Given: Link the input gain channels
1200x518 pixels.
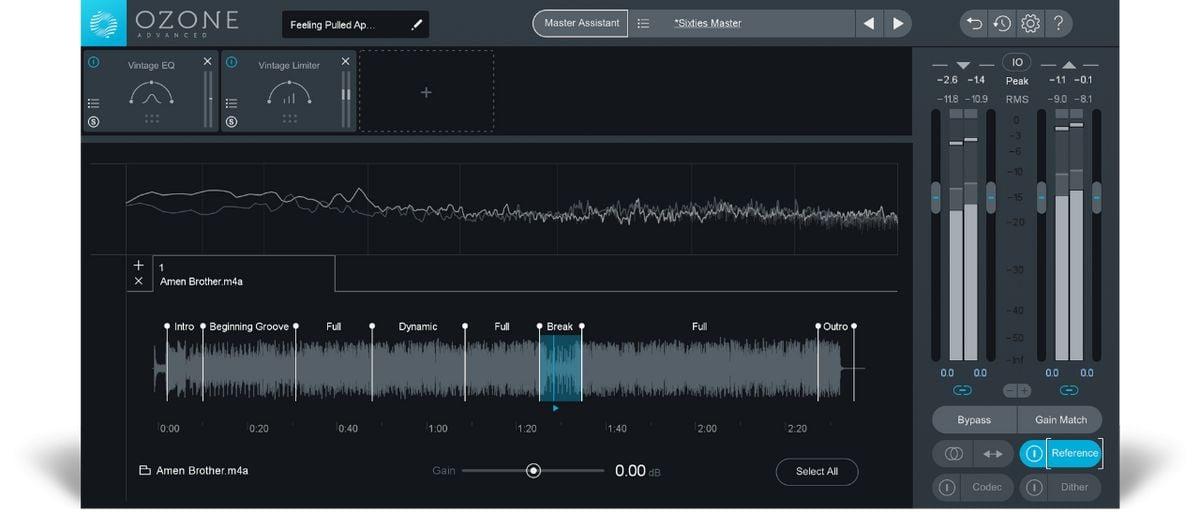Looking at the screenshot, I should pyautogui.click(x=963, y=390).
